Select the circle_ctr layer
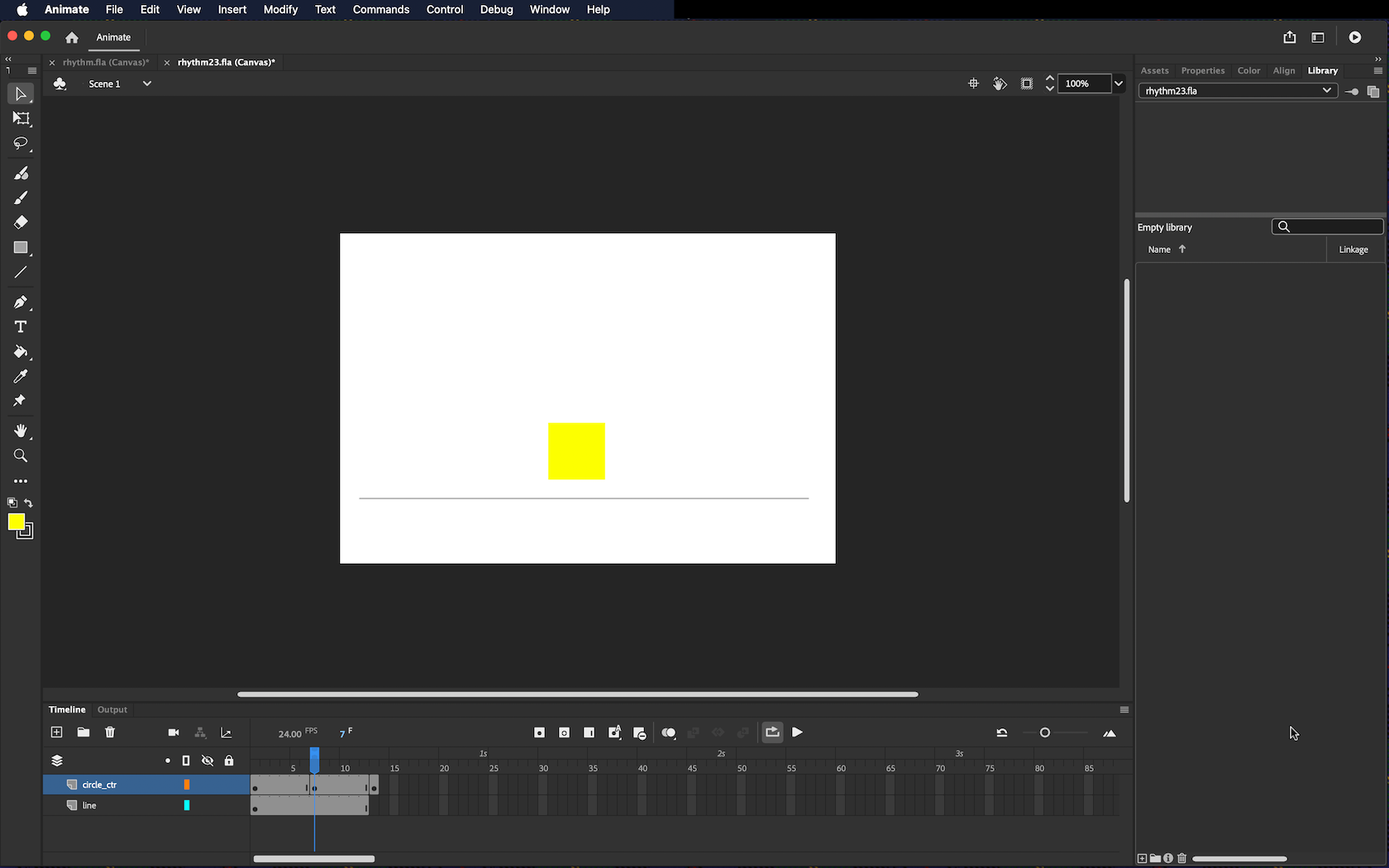Image resolution: width=1389 pixels, height=868 pixels. (99, 785)
